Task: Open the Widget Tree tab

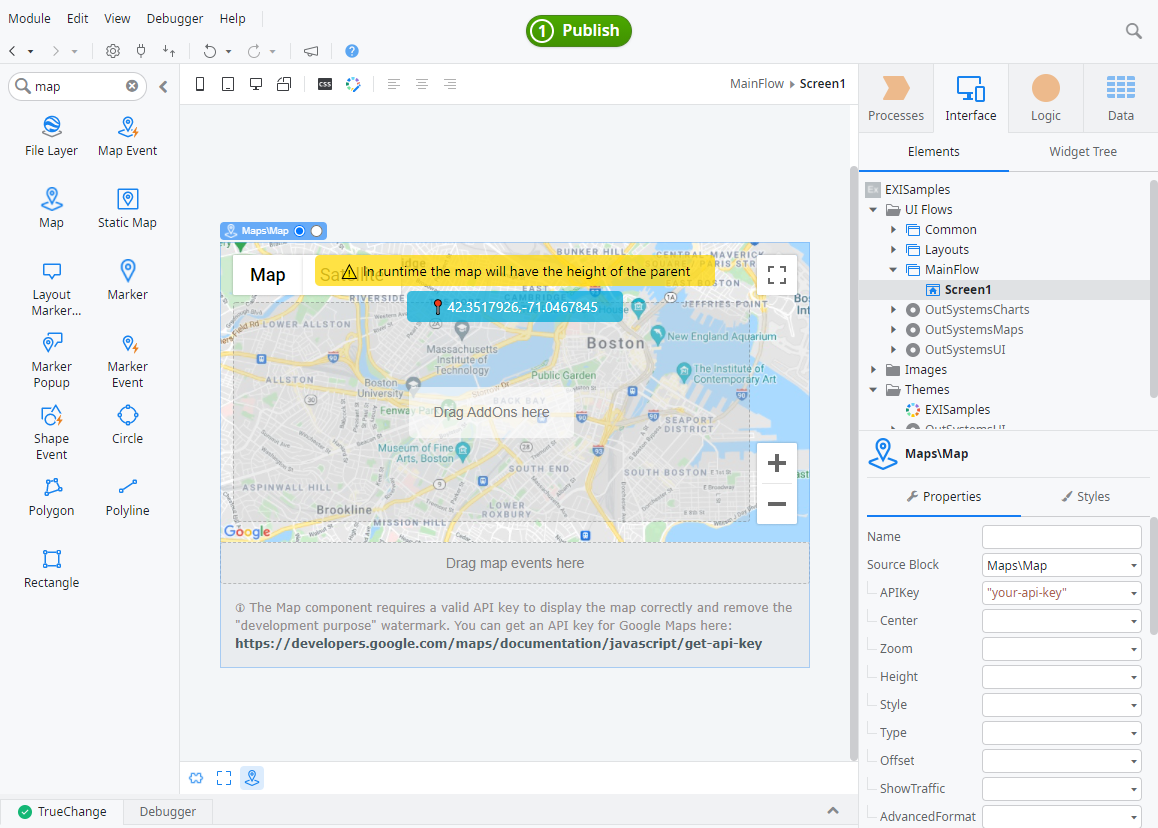Action: tap(1083, 151)
